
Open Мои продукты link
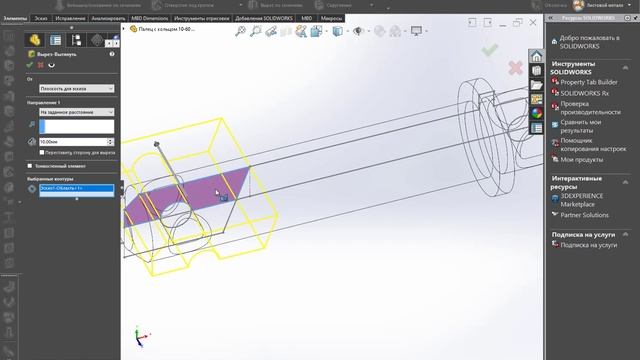[x=581, y=160]
